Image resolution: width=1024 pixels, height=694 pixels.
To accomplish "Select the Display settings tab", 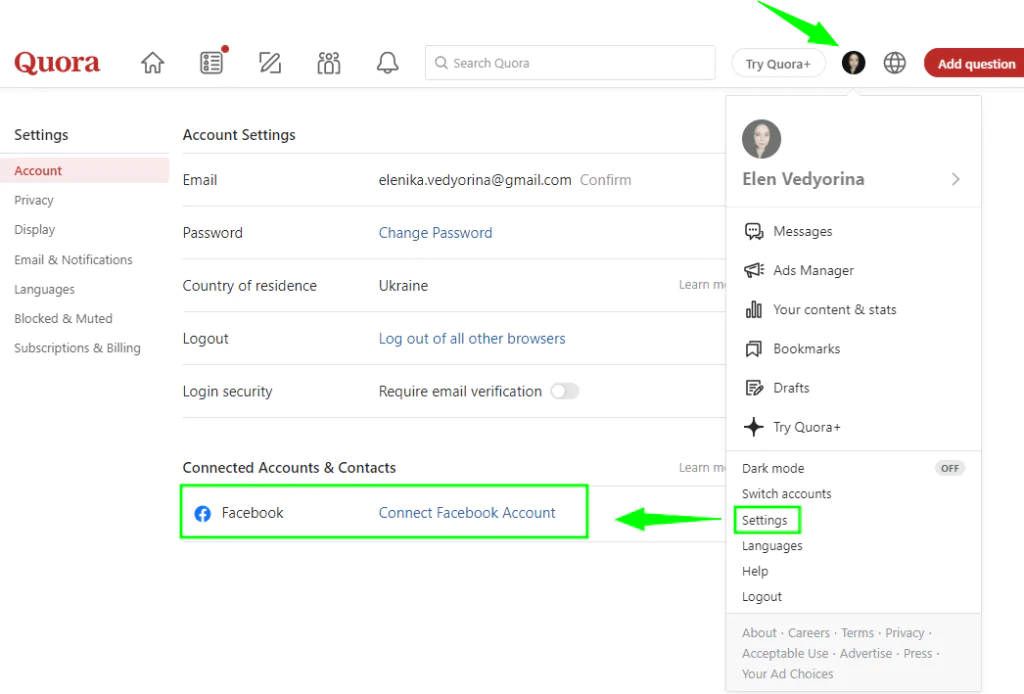I will click(x=35, y=230).
